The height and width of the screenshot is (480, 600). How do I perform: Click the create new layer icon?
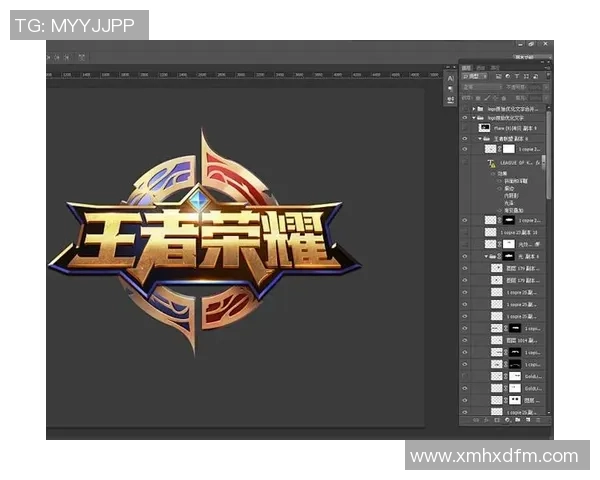click(528, 420)
